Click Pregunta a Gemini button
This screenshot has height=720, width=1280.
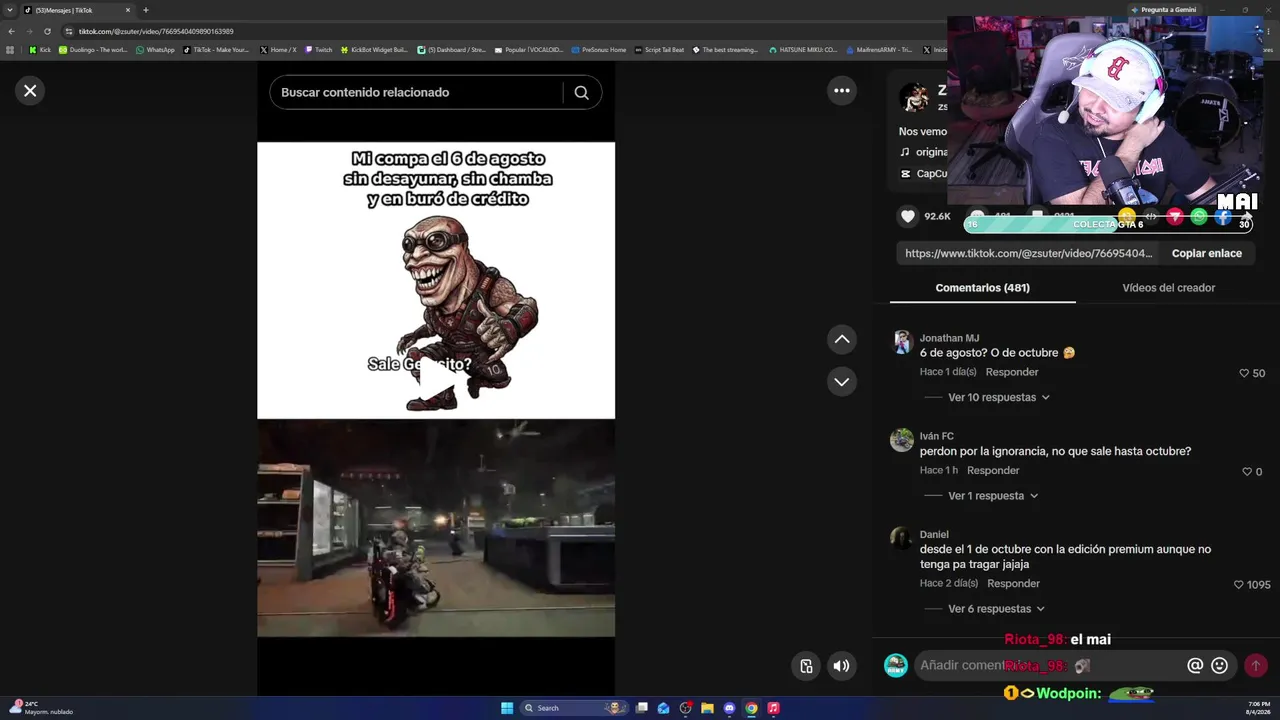(1163, 10)
